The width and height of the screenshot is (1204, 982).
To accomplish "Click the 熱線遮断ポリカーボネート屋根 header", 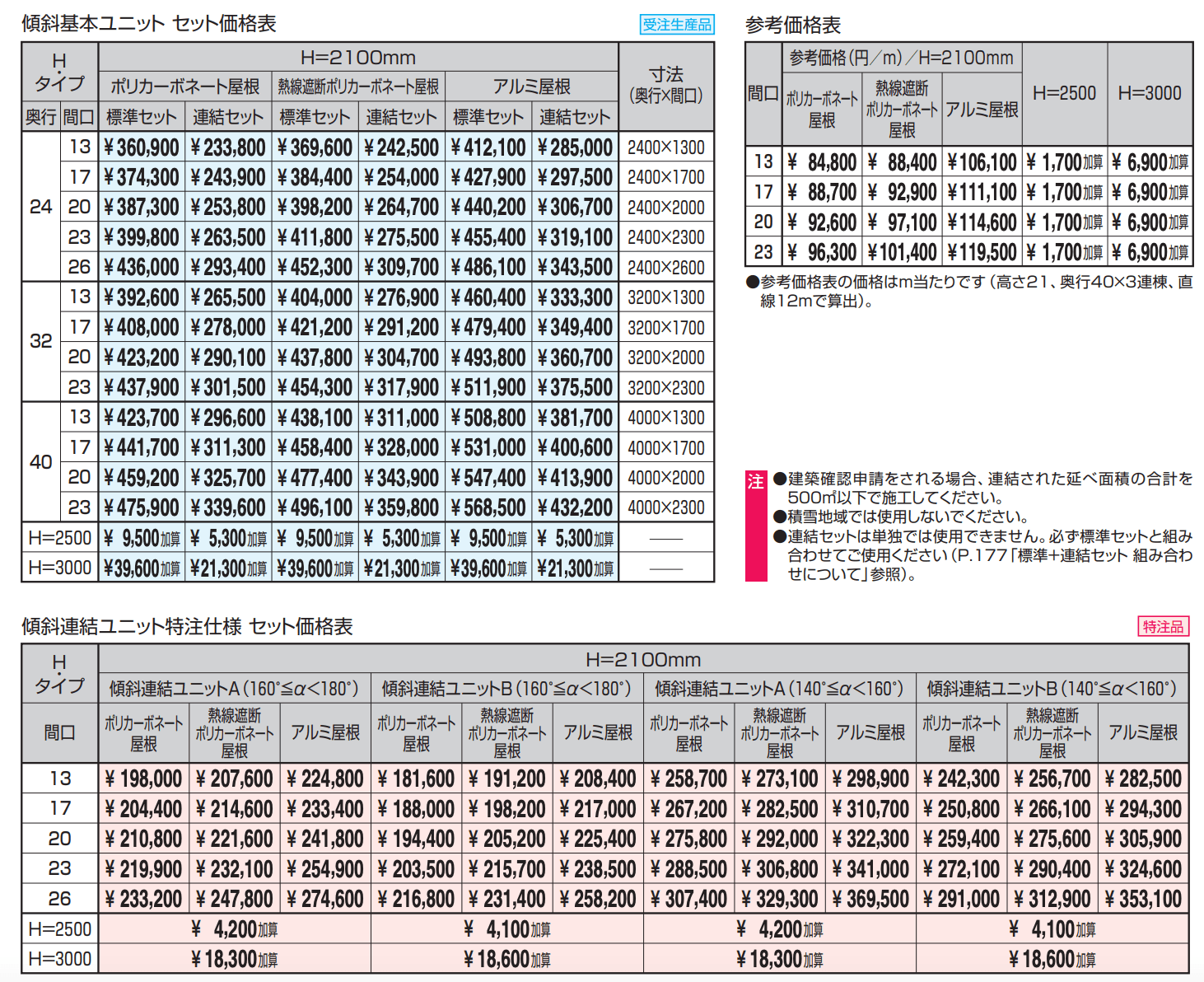I will click(x=358, y=86).
